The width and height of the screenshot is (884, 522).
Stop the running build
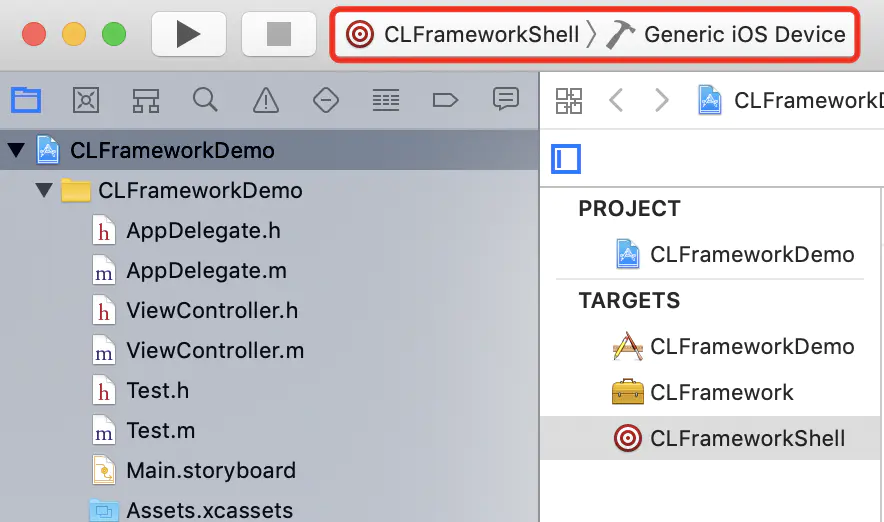tap(279, 34)
